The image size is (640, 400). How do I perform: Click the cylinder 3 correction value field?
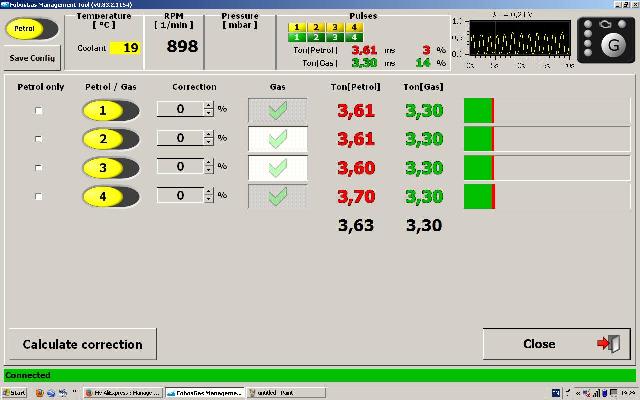[179, 167]
